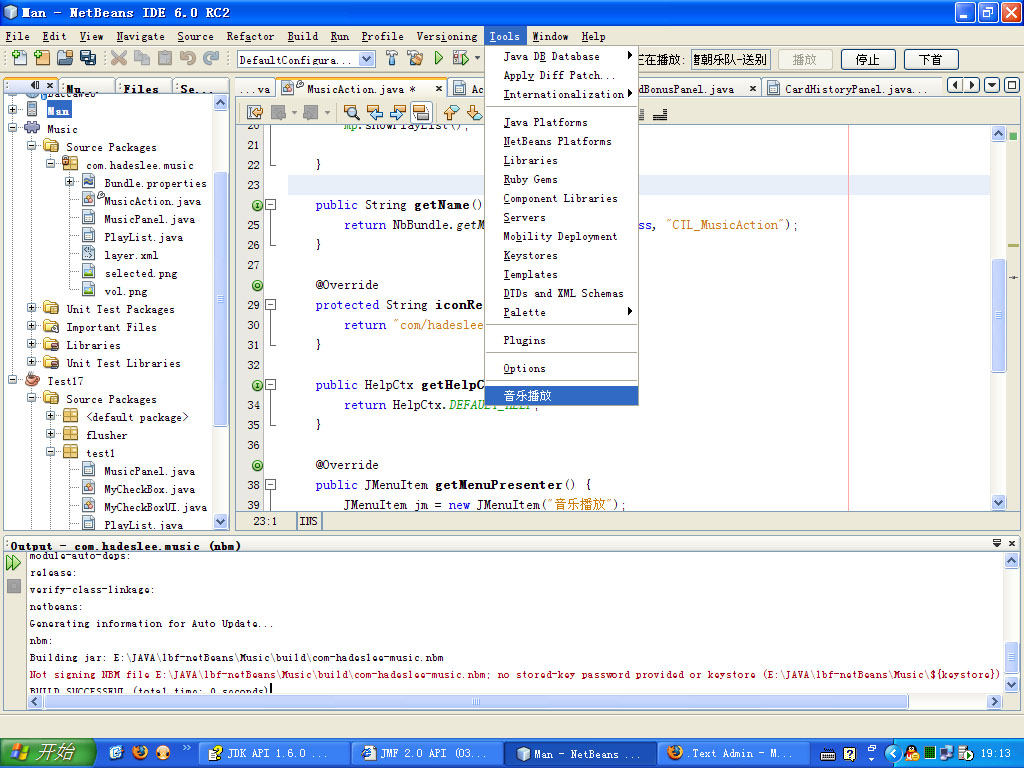The height and width of the screenshot is (768, 1024).
Task: Collapse the Test17 project node
Action: pos(12,379)
